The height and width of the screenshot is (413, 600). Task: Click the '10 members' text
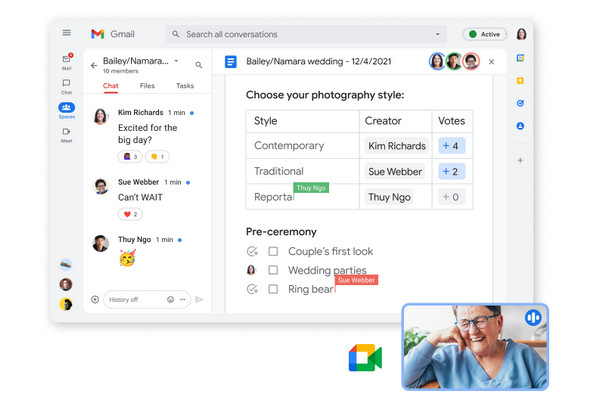121,71
